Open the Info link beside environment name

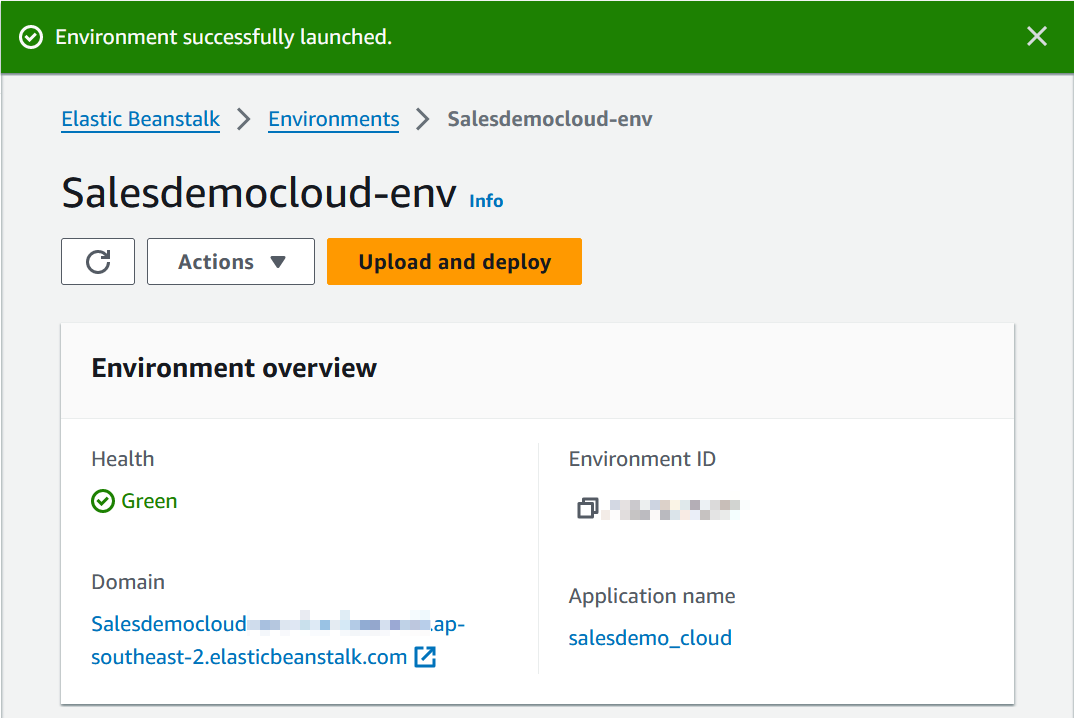486,201
